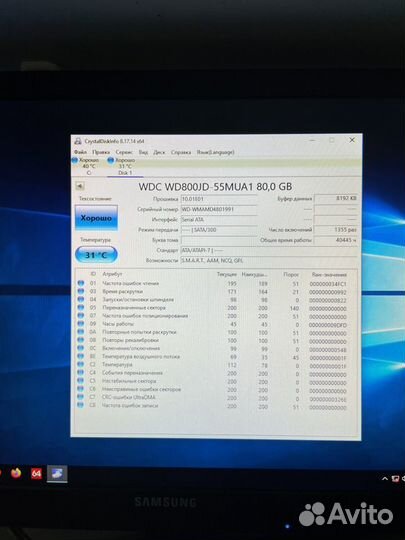405x540 pixels.
Task: Click status icon of attribute 0B row
Action: (81, 340)
